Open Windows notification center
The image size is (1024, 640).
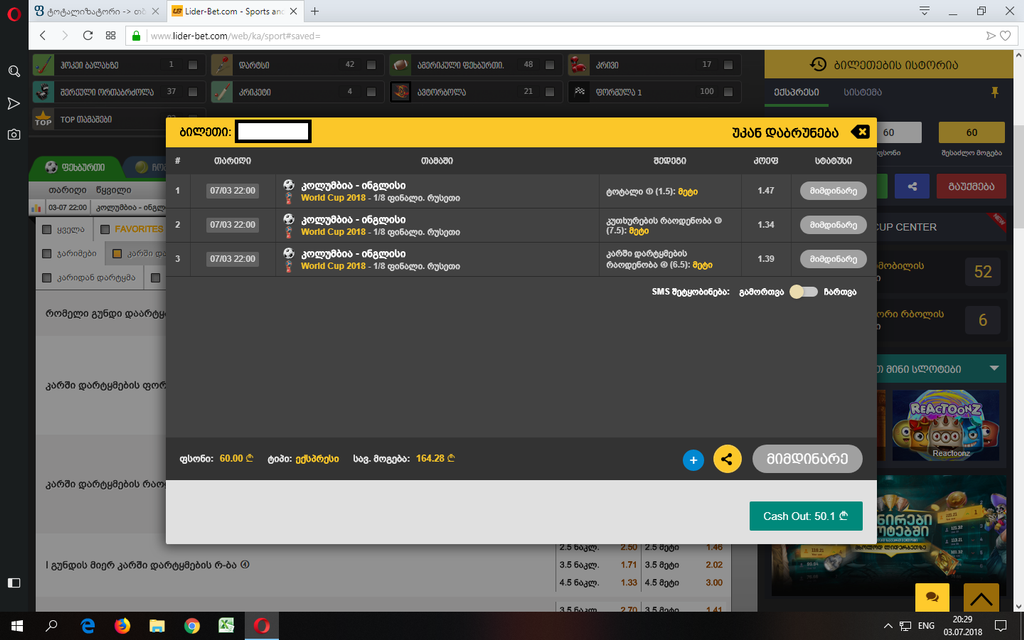1000,626
